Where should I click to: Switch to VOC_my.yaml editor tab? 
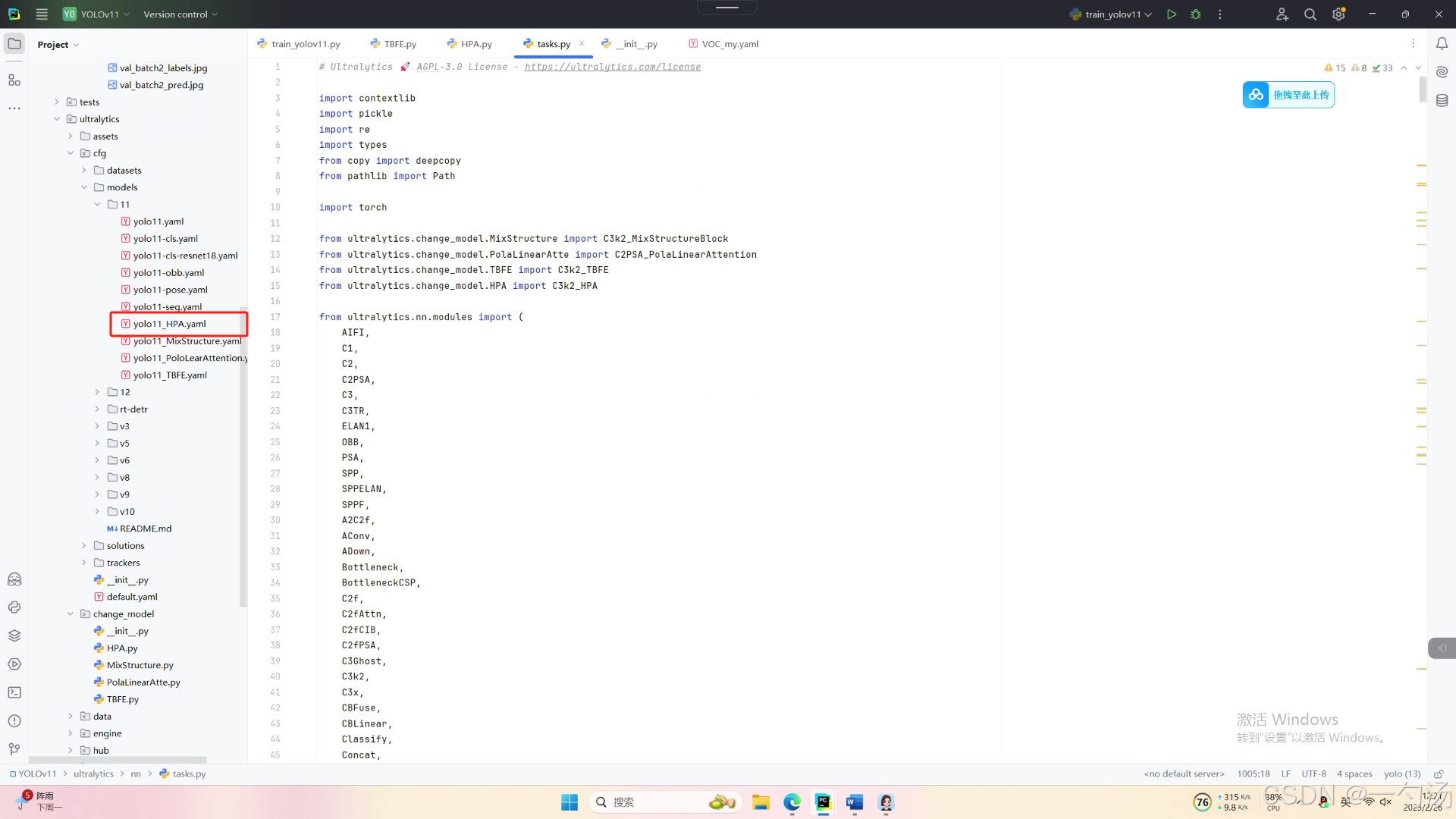723,44
